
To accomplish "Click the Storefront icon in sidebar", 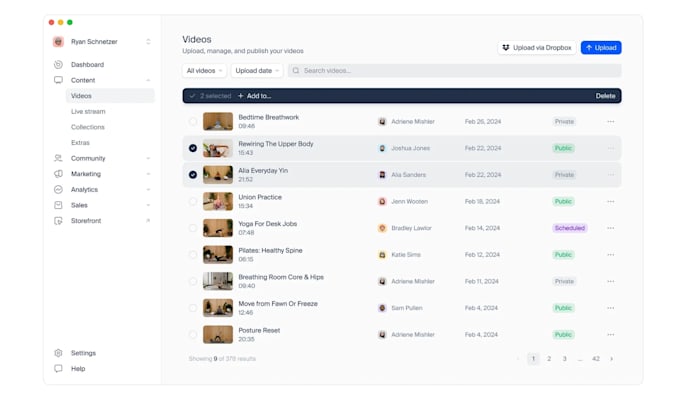I will tap(58, 221).
